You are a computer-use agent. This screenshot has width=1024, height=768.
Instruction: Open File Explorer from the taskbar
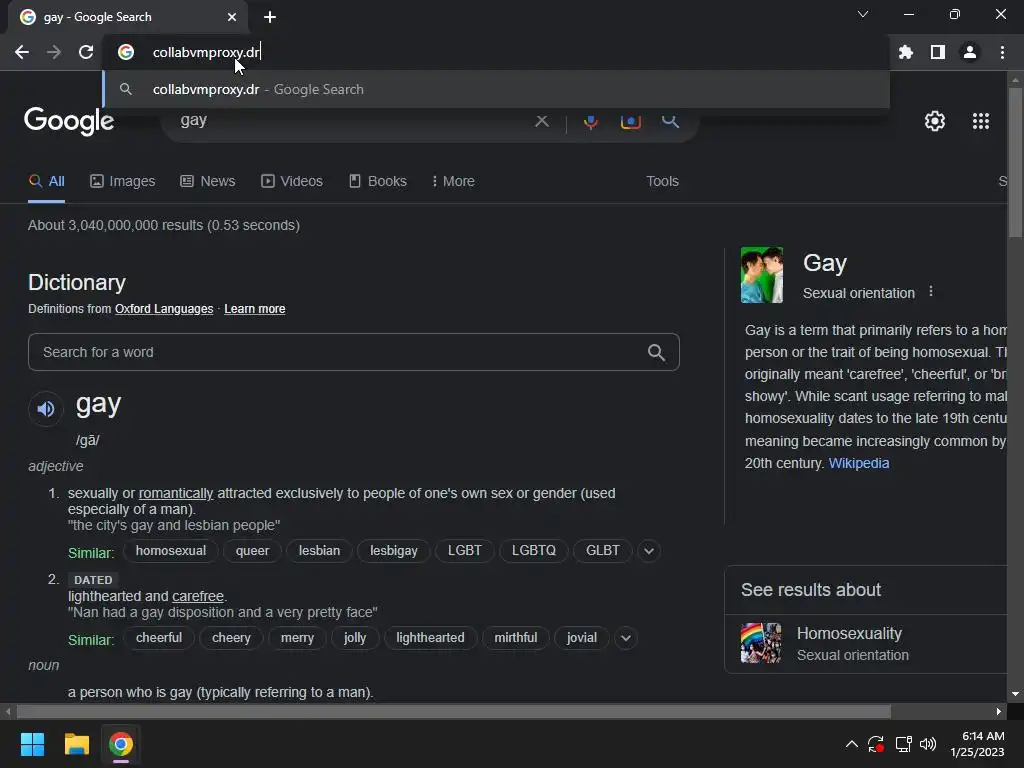(x=76, y=744)
